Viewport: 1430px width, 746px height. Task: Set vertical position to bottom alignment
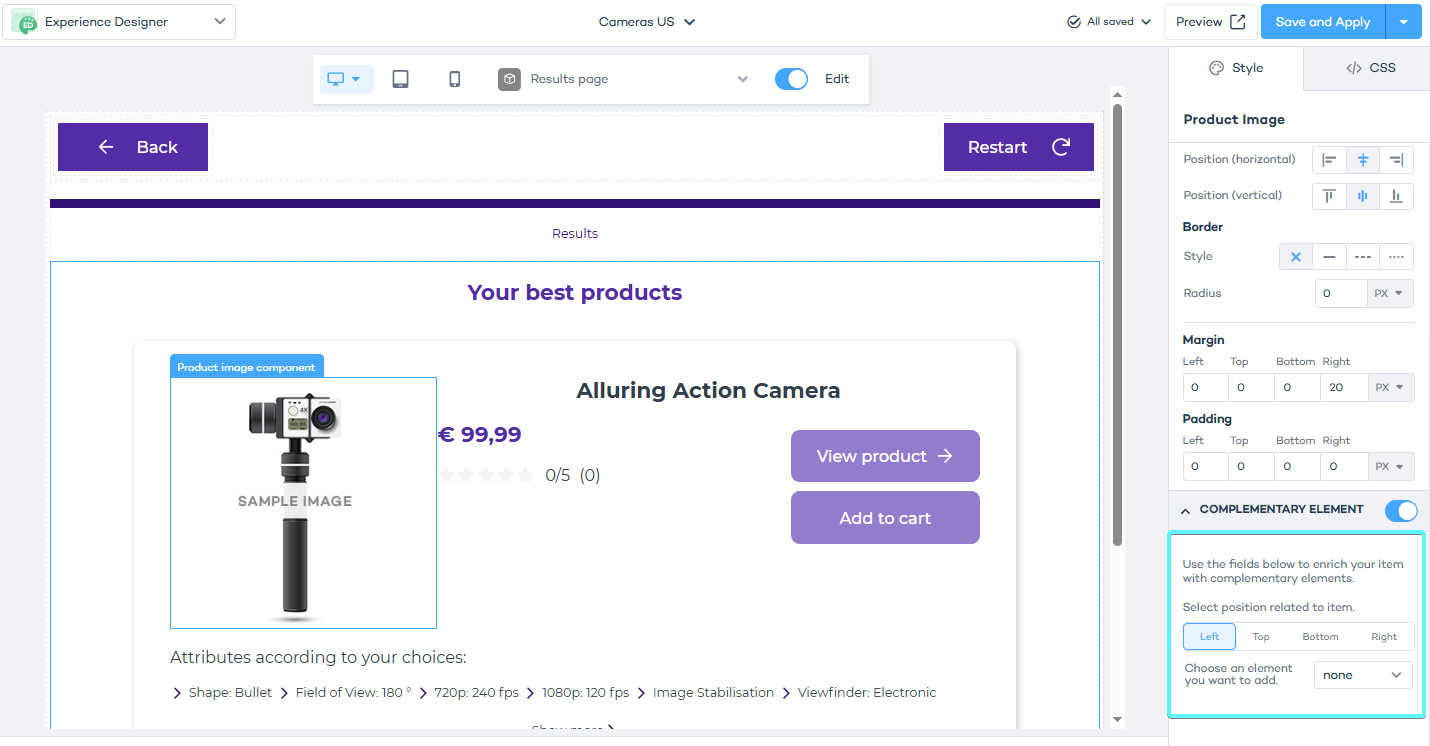pyautogui.click(x=1396, y=195)
